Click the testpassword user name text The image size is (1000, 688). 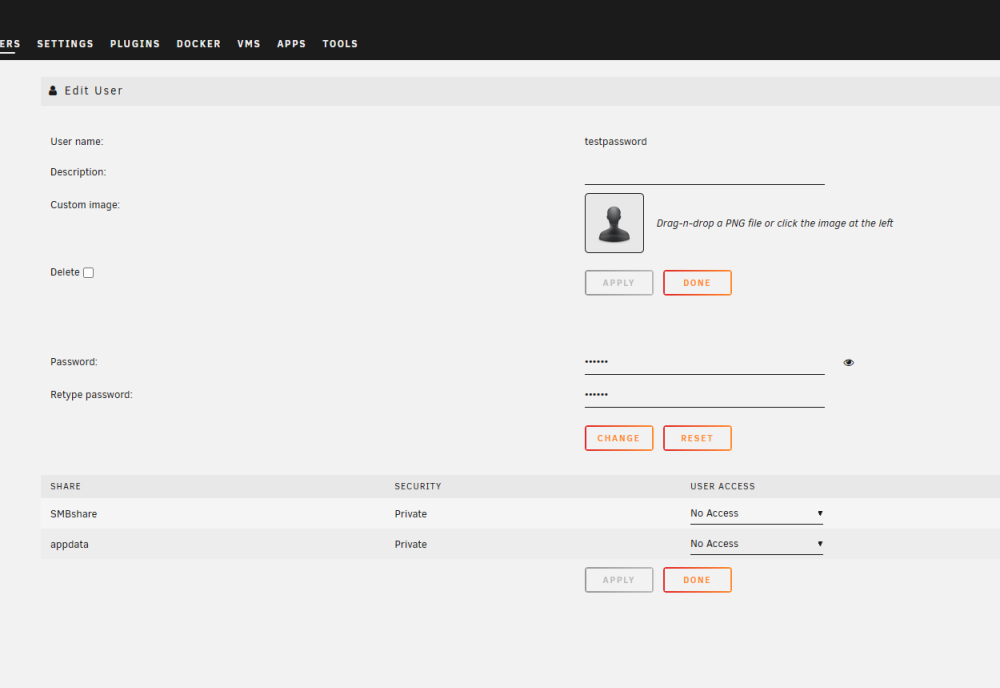coord(615,142)
